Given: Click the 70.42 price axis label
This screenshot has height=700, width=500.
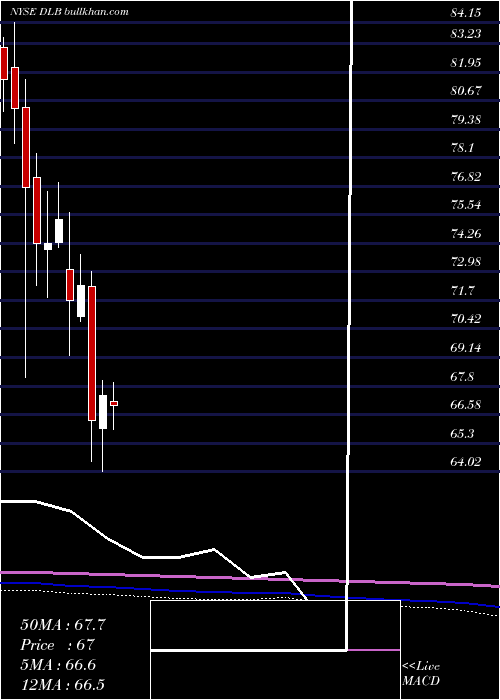Looking at the screenshot, I should coord(466,319).
